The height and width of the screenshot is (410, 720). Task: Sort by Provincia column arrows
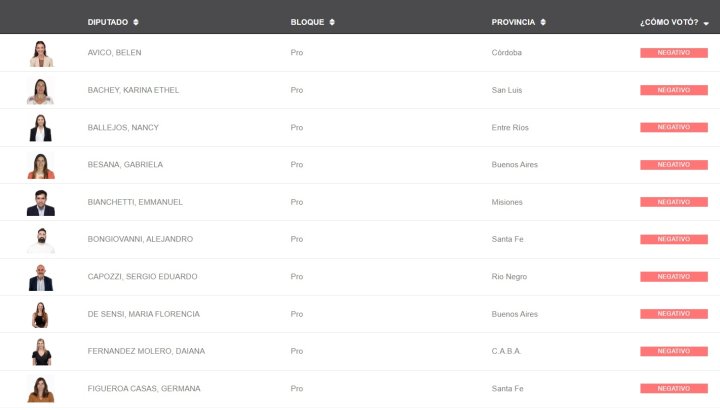click(x=543, y=22)
